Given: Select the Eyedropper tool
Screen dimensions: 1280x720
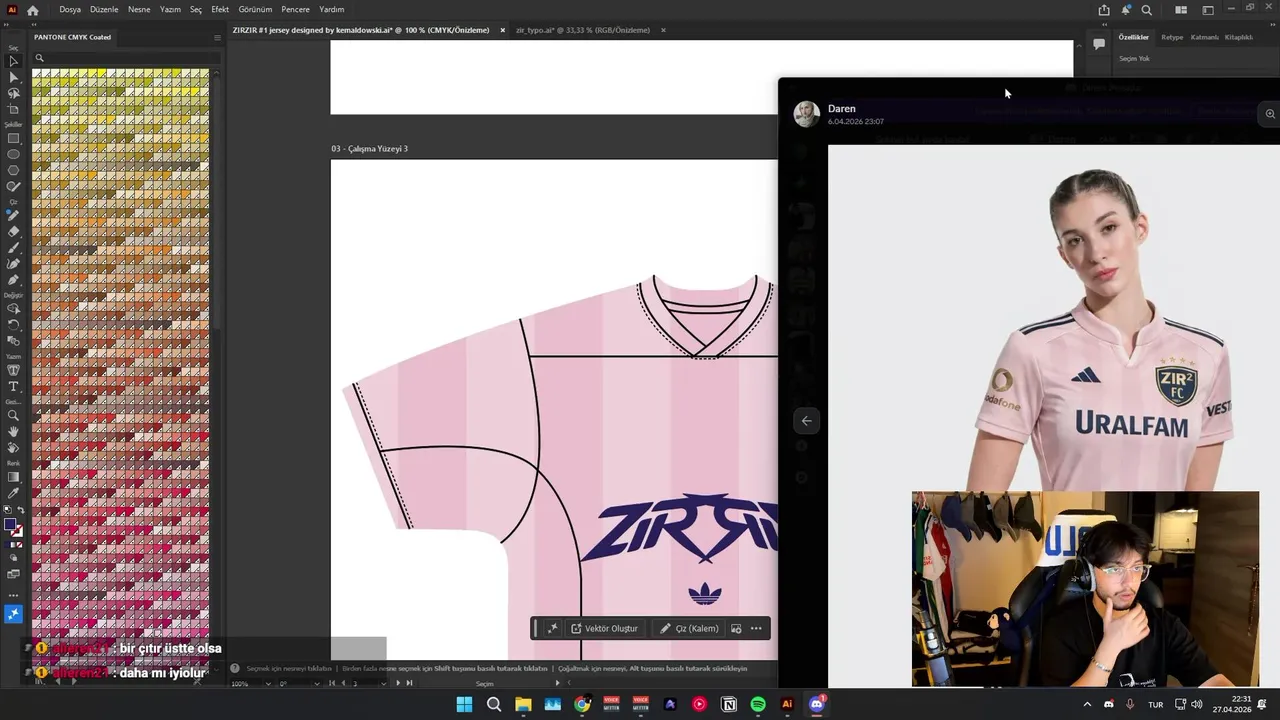Looking at the screenshot, I should (13, 492).
